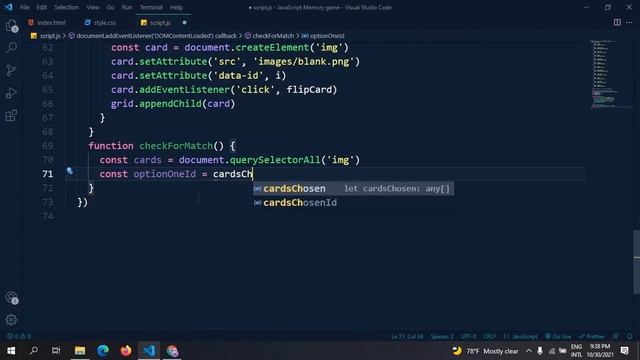Viewport: 640px width, 360px height.
Task: Click the feedback icon in status bar
Action: coord(616,336)
